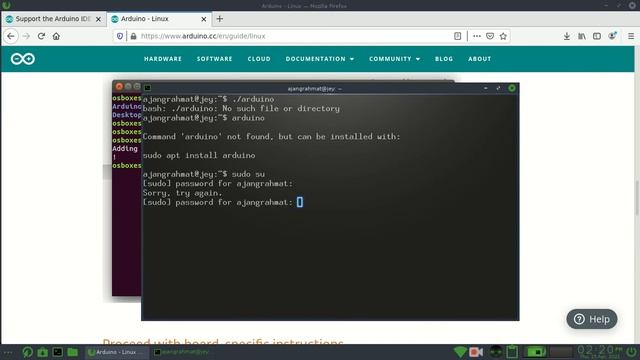Image resolution: width=640 pixels, height=360 pixels.
Task: Open the Firefox library icon
Action: pyautogui.click(x=582, y=36)
